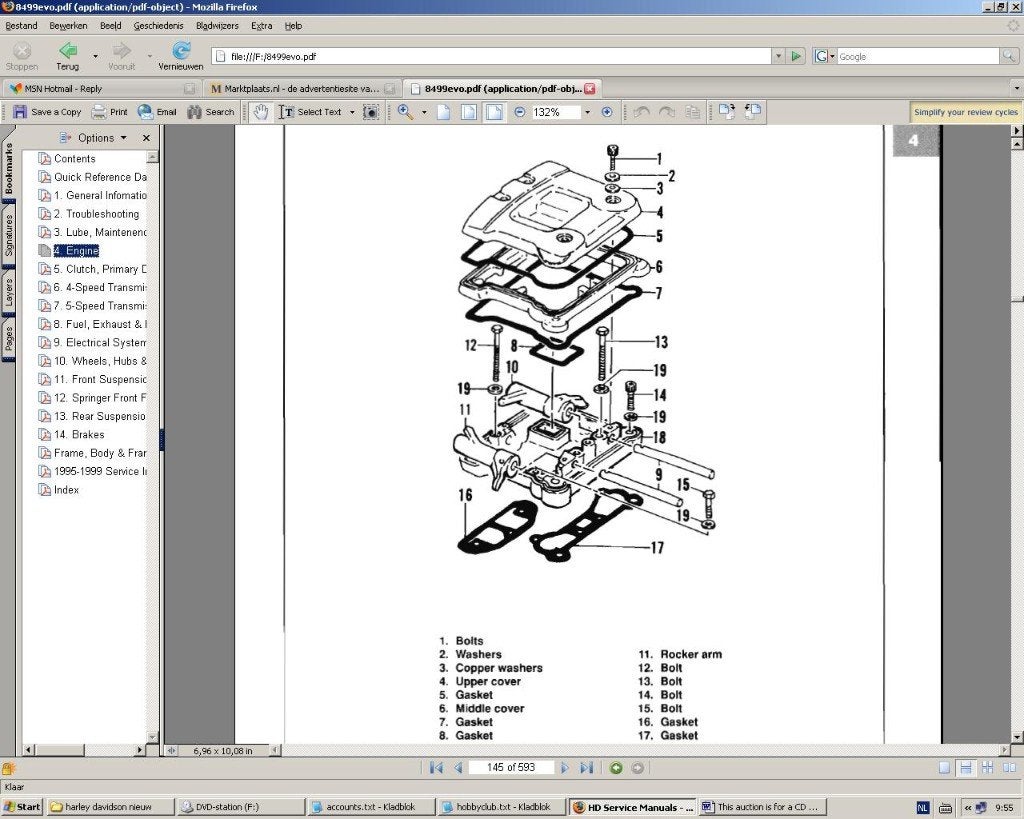Open the Bladwijzers menu

(x=217, y=25)
